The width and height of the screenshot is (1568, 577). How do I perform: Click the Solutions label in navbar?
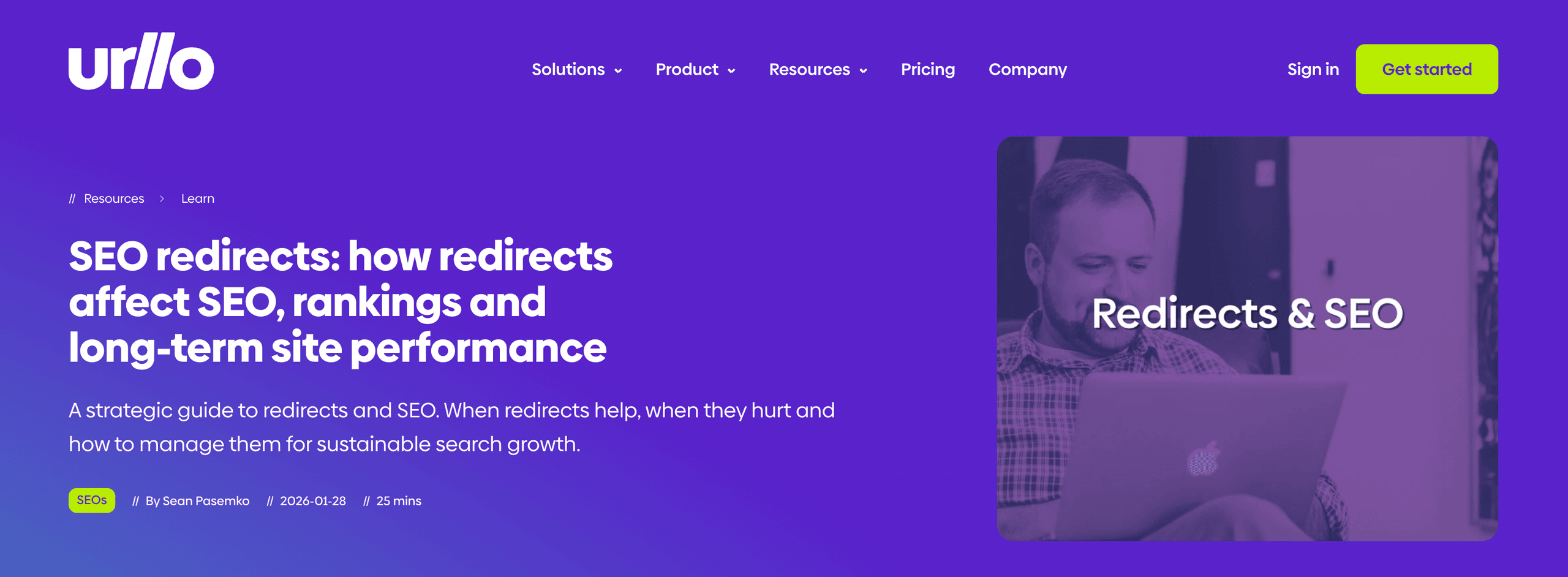click(x=568, y=70)
